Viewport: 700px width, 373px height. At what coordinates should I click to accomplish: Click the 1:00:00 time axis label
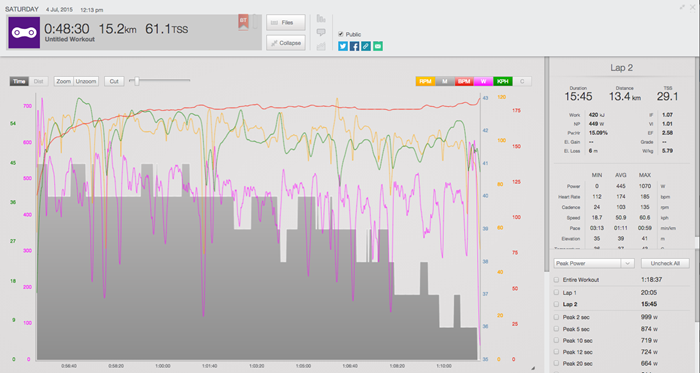point(162,366)
